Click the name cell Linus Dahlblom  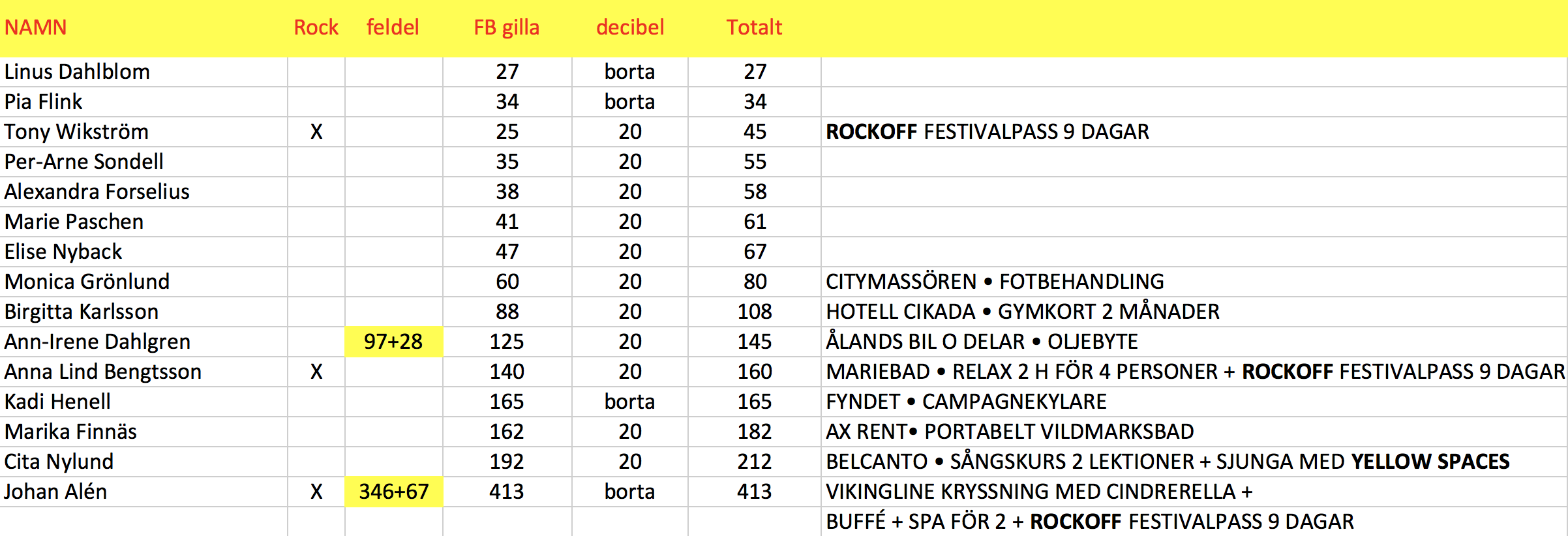pos(143,72)
